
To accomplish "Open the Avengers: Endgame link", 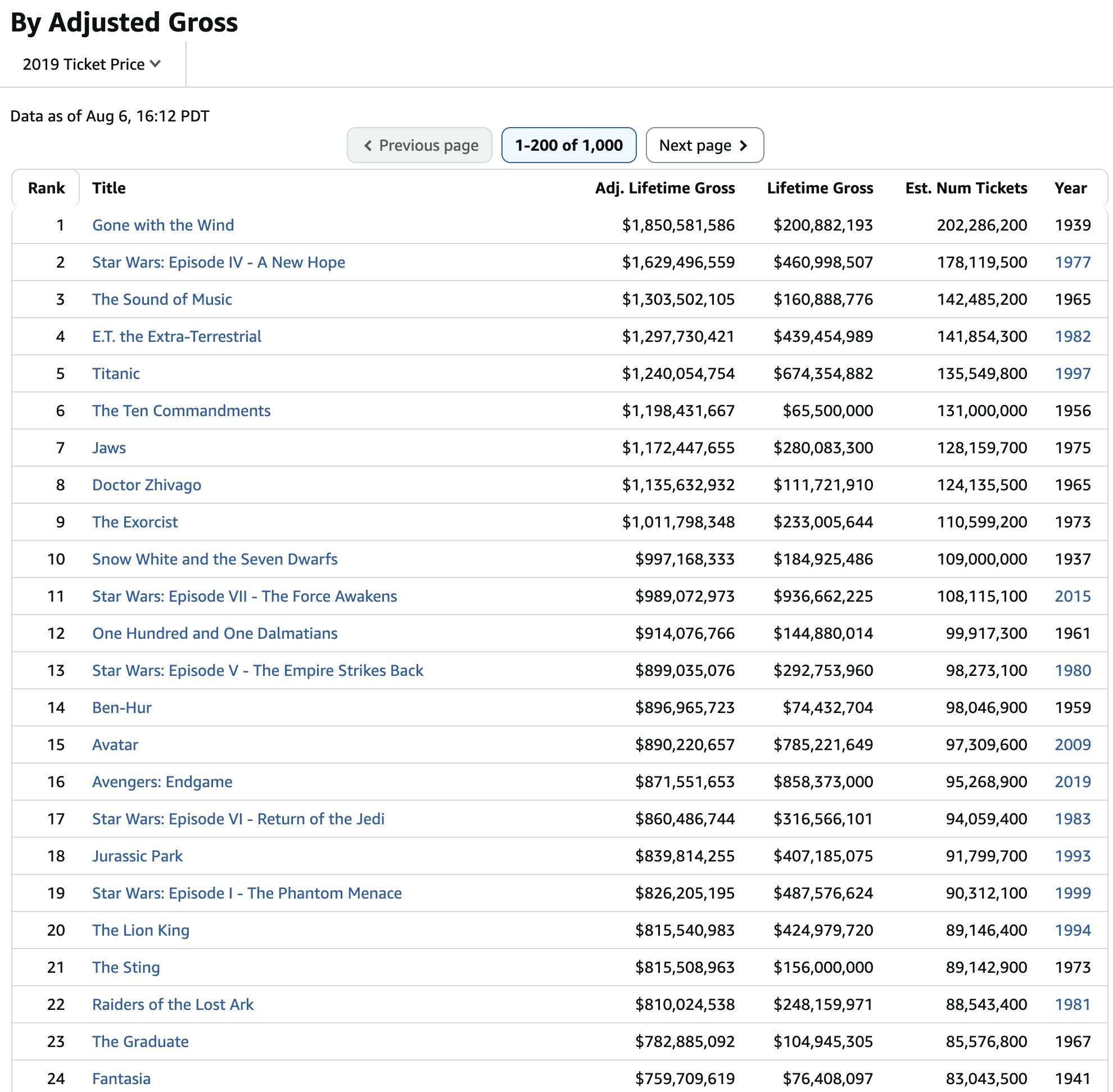I will [x=162, y=782].
